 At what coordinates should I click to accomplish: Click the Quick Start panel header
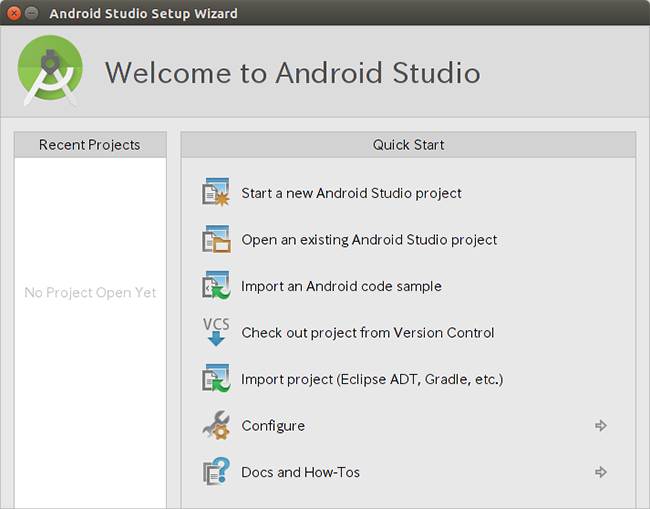tap(408, 145)
